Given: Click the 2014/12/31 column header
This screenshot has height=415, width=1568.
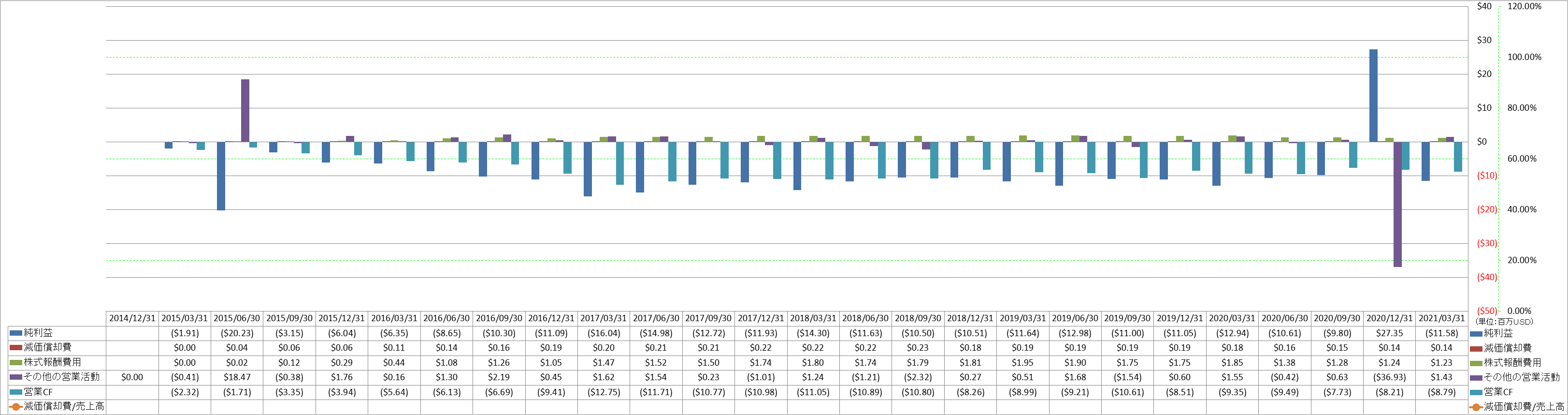Looking at the screenshot, I should (x=132, y=318).
